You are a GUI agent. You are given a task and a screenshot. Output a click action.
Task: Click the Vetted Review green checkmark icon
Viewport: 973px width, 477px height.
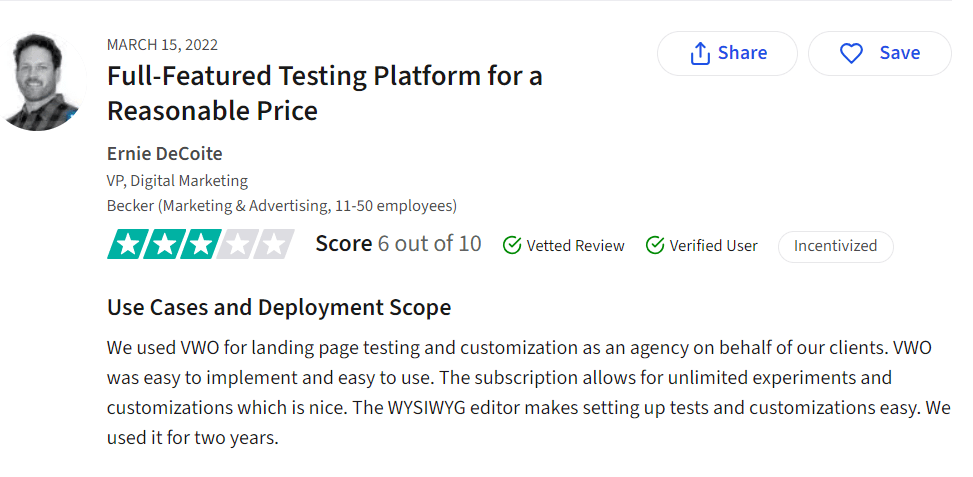click(x=511, y=246)
